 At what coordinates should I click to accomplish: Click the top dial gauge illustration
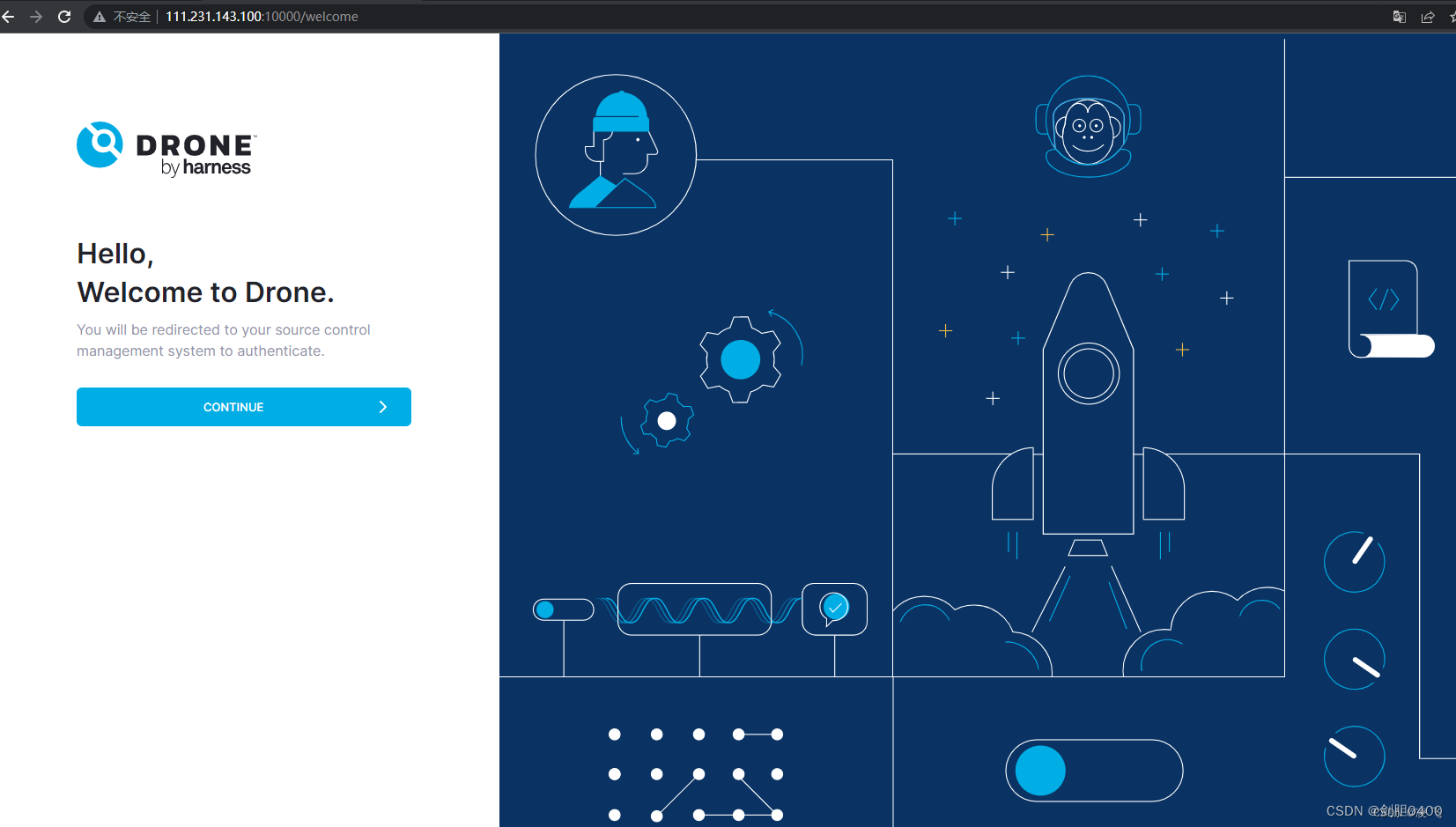click(x=1355, y=562)
